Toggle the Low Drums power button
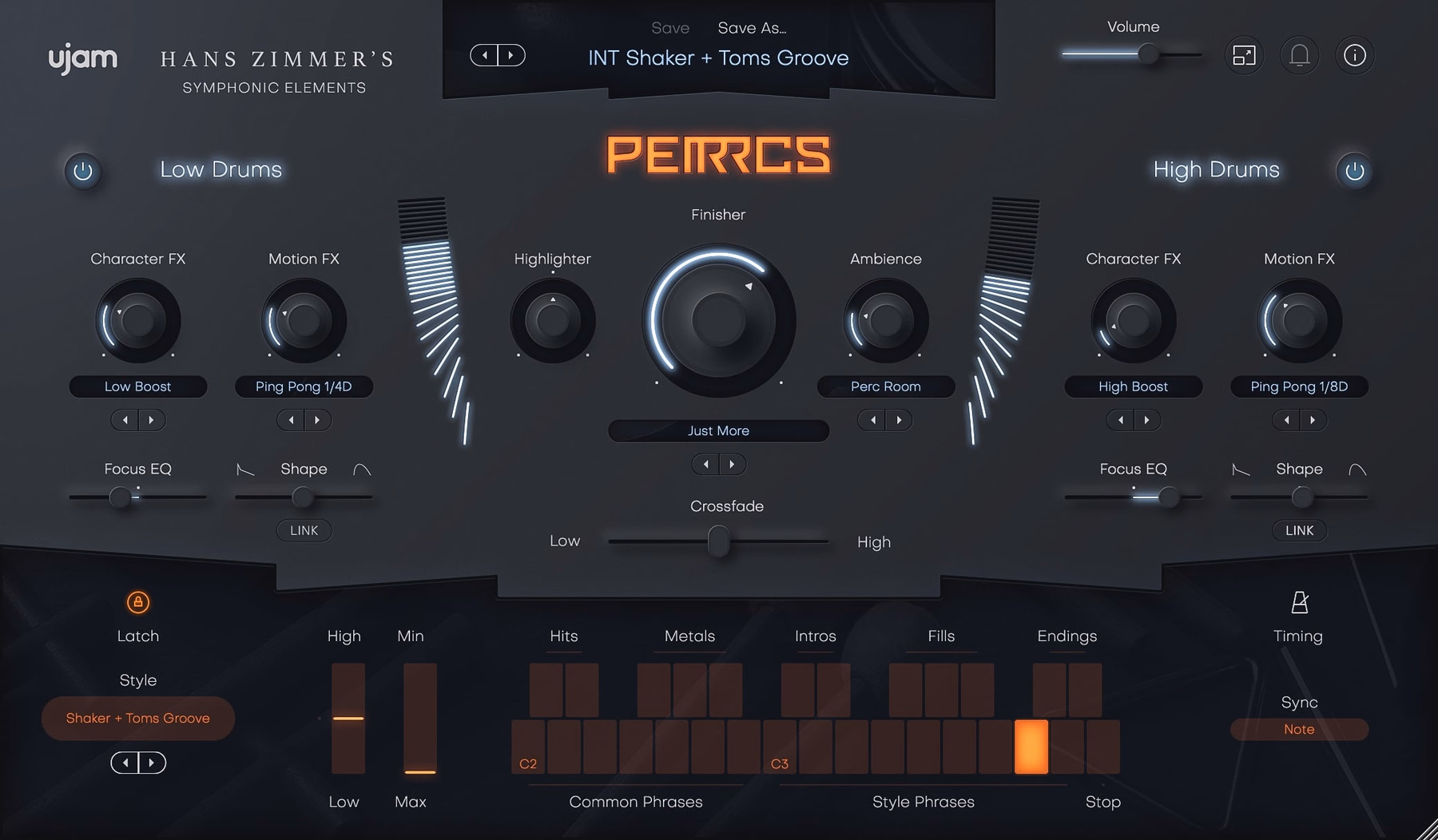Viewport: 1438px width, 840px height. click(x=82, y=171)
